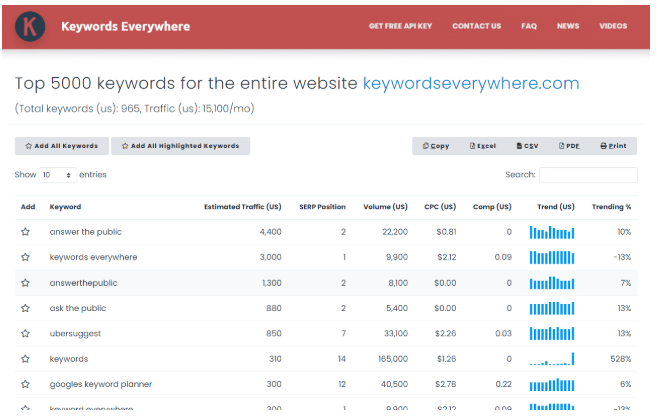Select 'keywords everywhere' keyword text in table
Viewport: 658px width, 418px height.
(93, 257)
